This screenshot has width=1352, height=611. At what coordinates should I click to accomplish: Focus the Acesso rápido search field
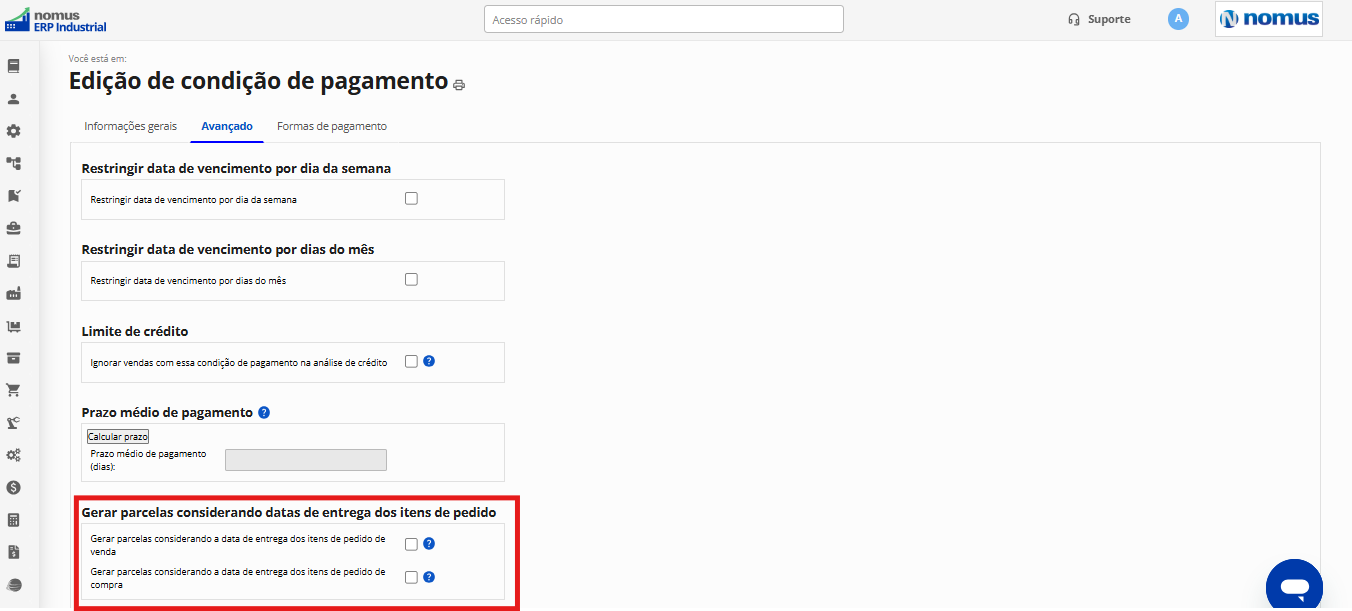tap(664, 19)
